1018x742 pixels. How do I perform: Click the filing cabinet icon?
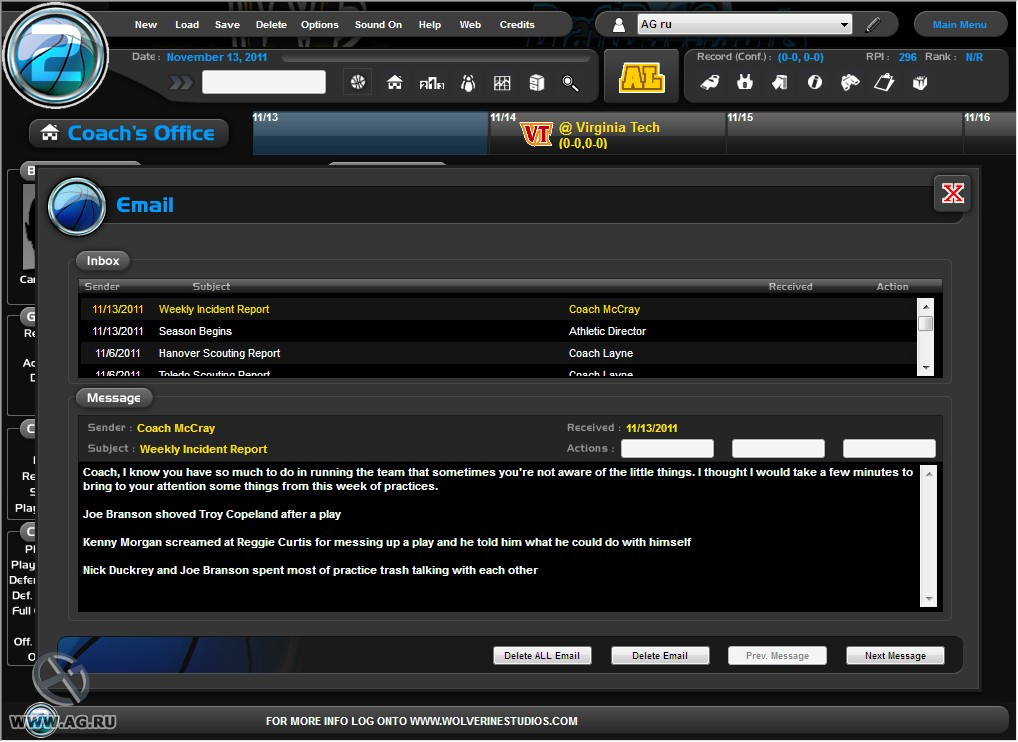536,82
